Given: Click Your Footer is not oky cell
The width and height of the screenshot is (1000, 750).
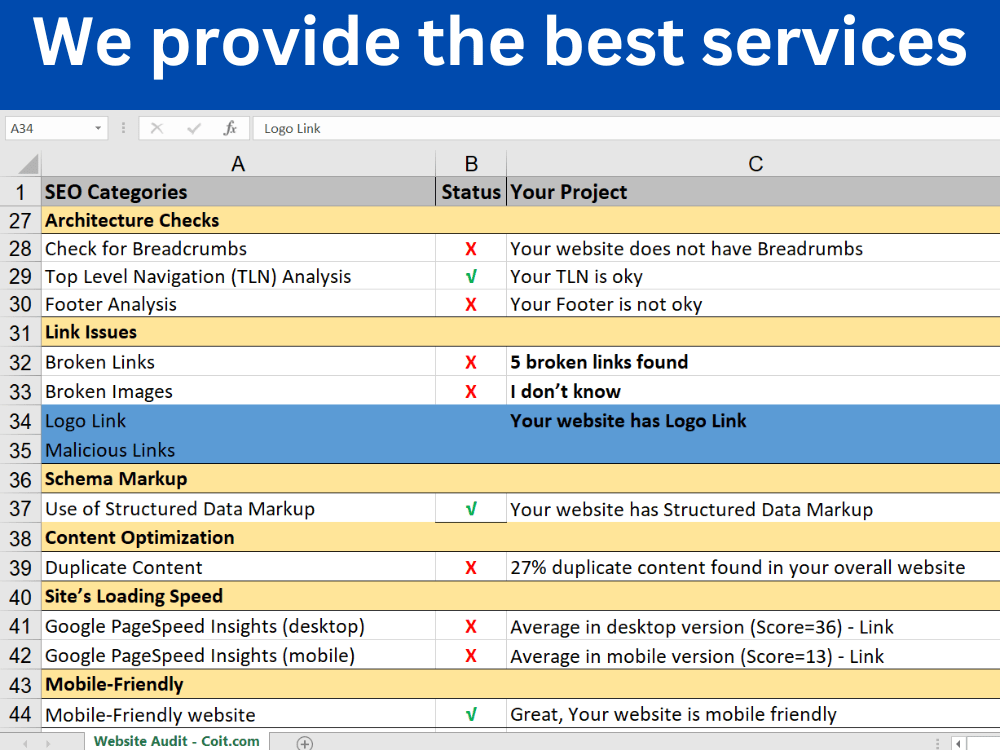Looking at the screenshot, I should tap(754, 304).
